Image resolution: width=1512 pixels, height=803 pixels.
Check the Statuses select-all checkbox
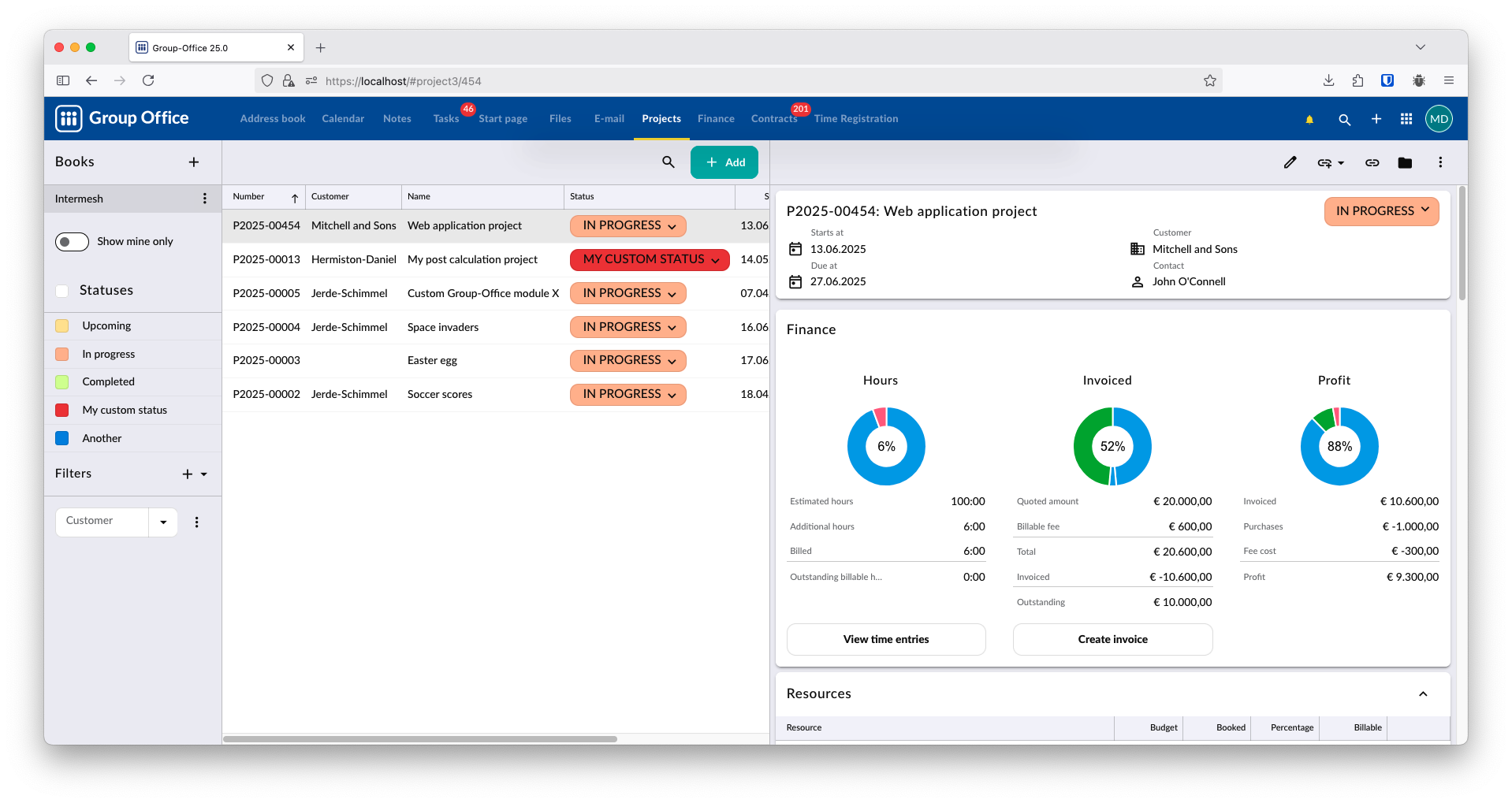click(62, 291)
